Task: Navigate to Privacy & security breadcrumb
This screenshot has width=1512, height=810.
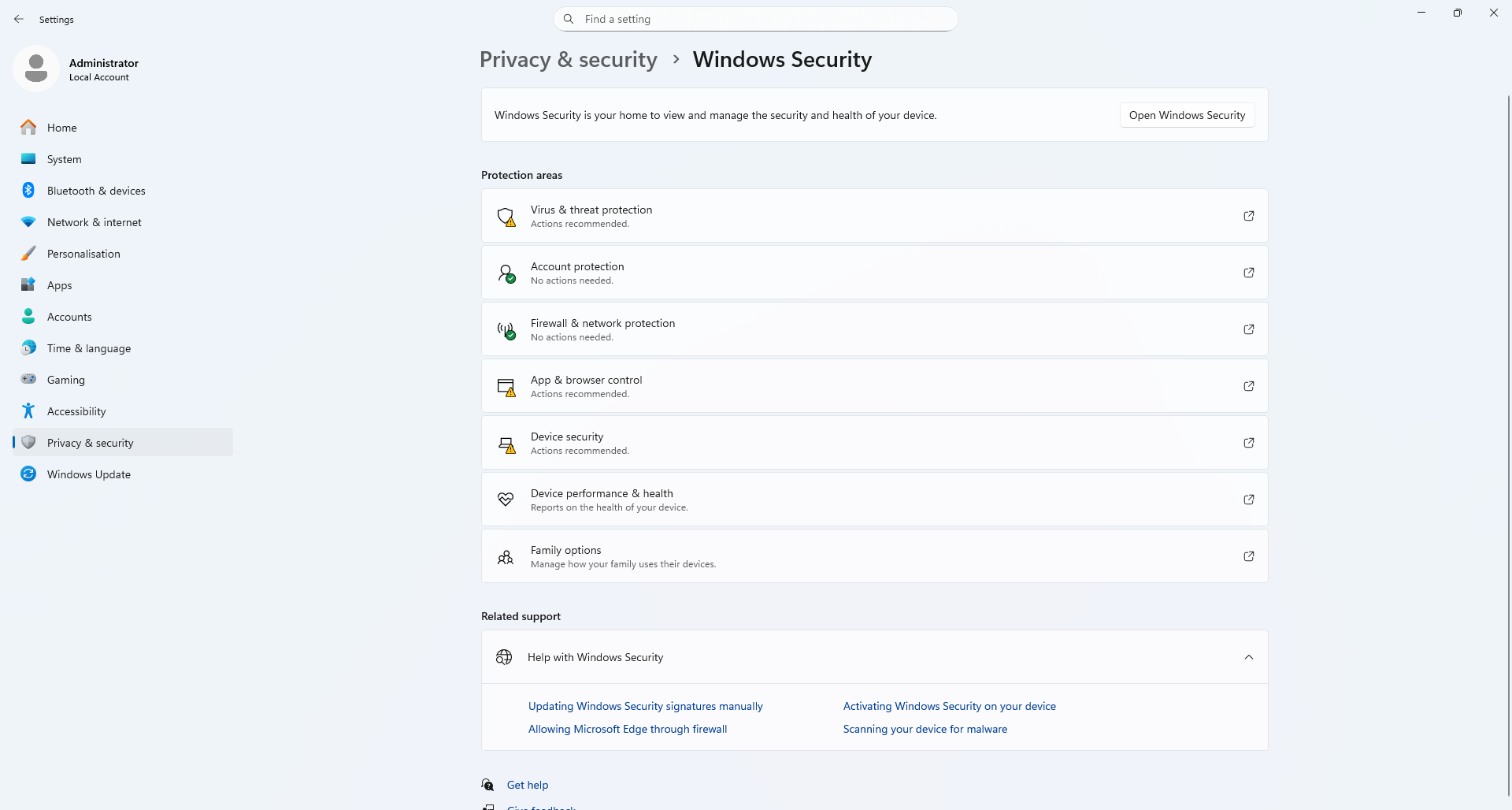Action: point(568,60)
